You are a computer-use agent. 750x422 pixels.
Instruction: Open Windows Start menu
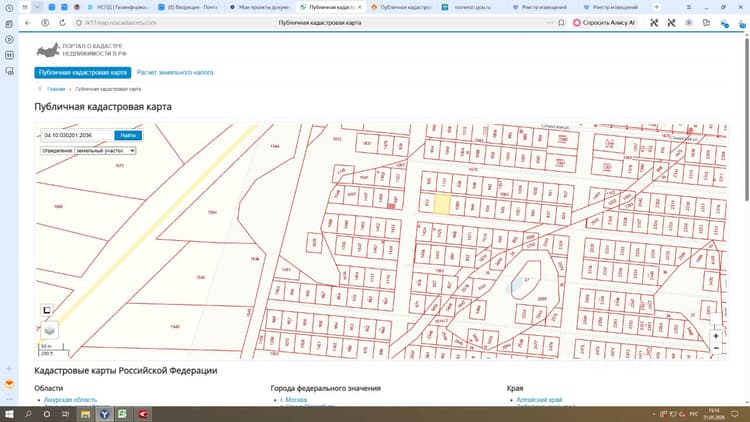pyautogui.click(x=9, y=414)
